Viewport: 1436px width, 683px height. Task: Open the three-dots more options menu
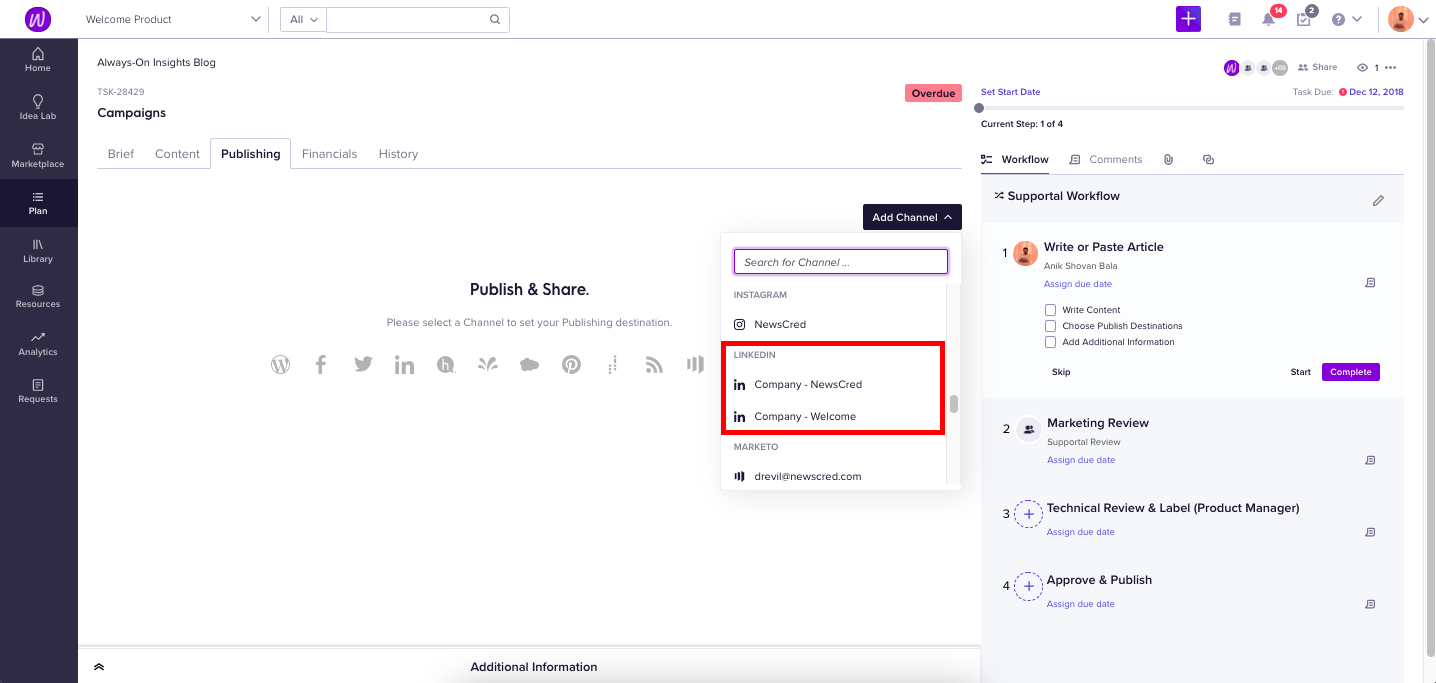click(x=1390, y=68)
